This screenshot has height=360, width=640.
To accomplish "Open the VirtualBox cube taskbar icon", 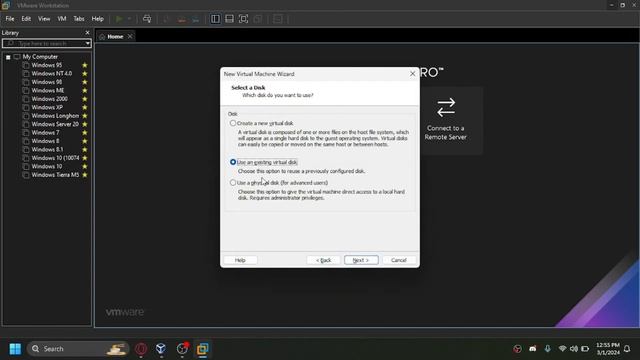I will (x=161, y=349).
